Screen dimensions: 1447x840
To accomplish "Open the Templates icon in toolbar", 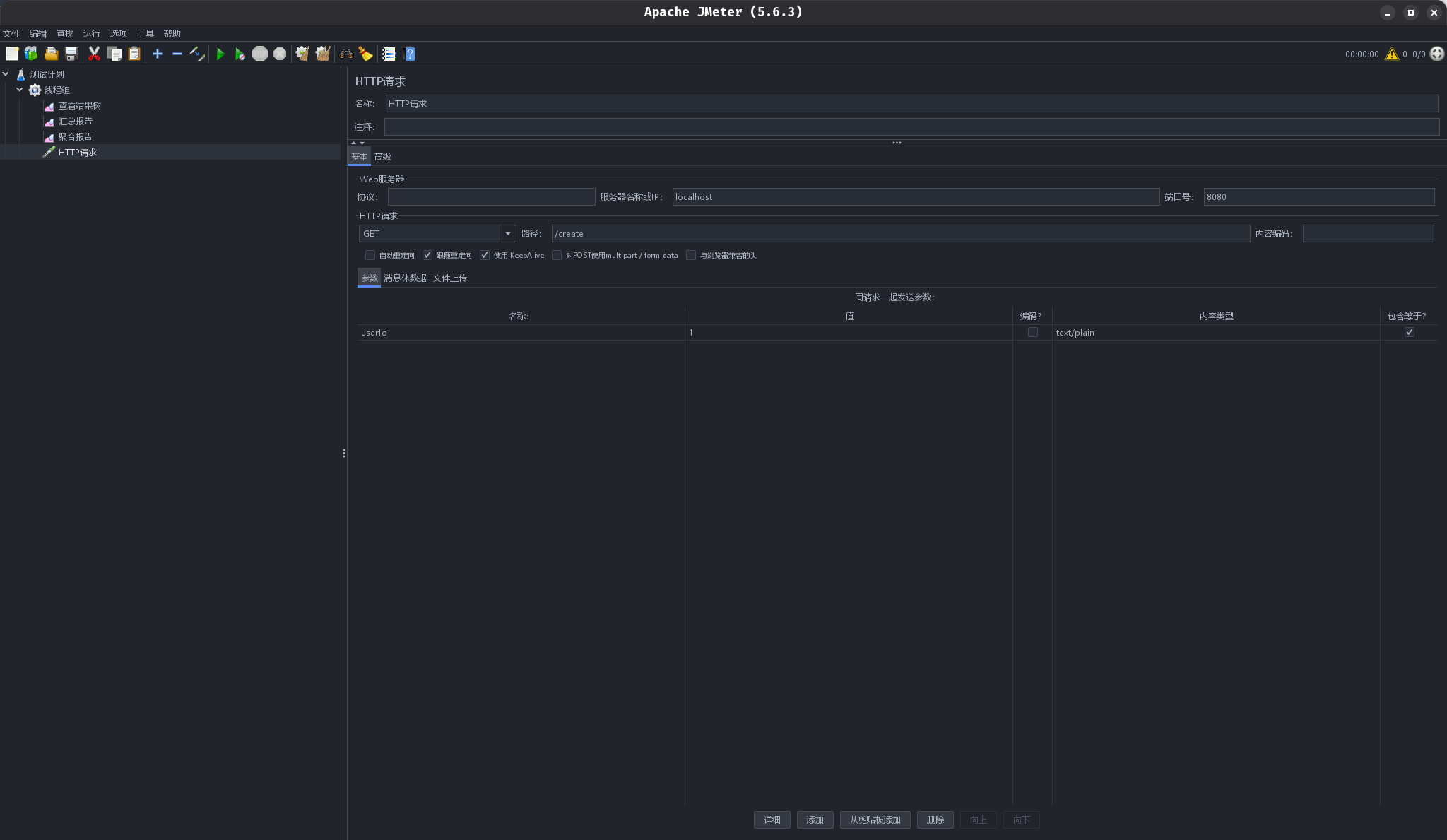I will [31, 54].
